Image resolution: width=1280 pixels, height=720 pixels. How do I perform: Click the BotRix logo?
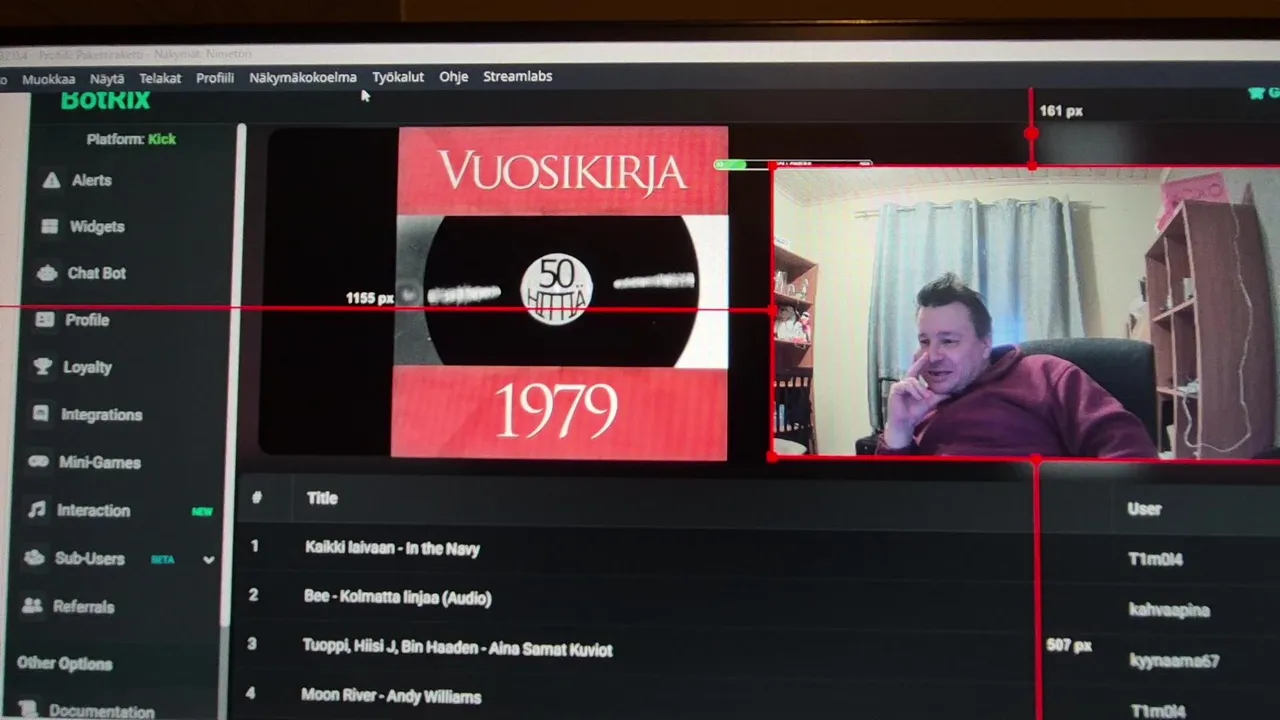point(105,100)
